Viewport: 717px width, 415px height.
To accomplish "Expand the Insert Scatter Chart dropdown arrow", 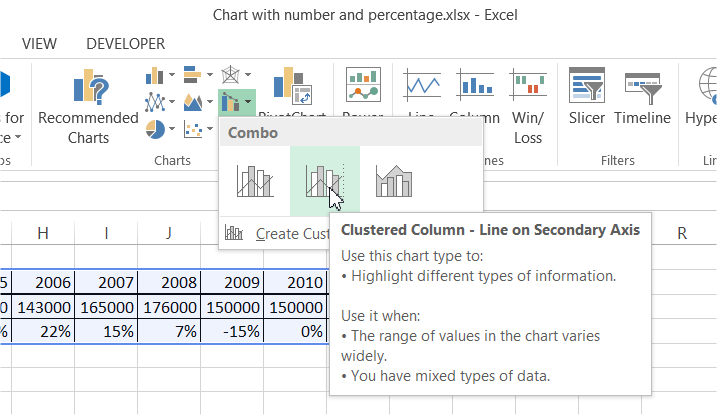I will point(209,128).
